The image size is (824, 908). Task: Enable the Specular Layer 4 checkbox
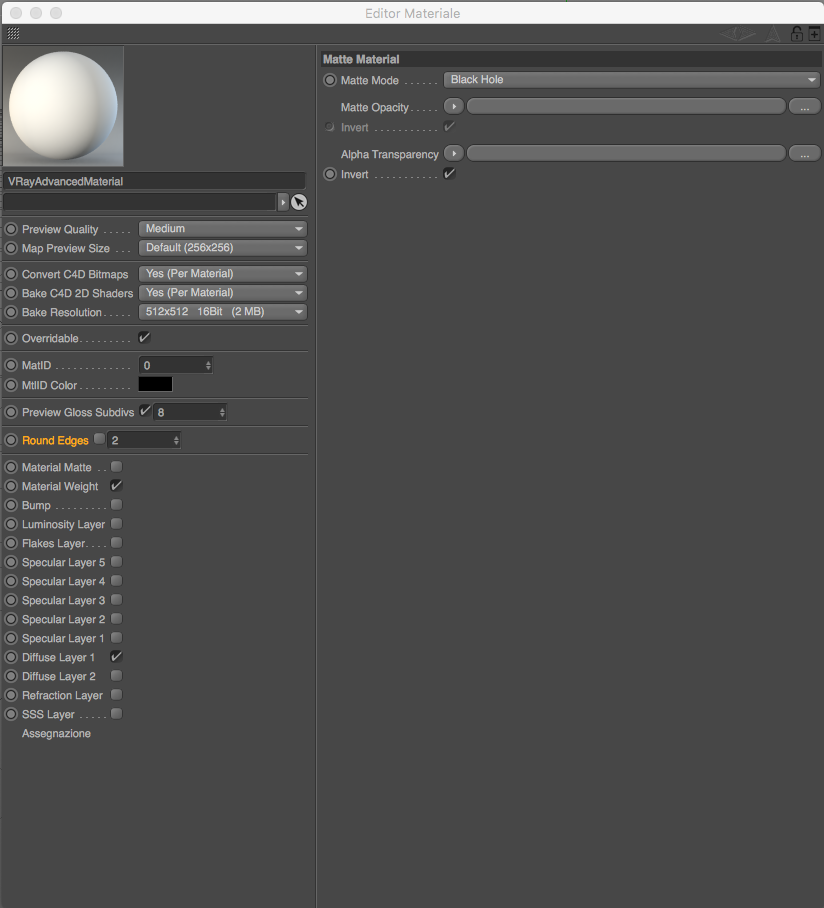tap(116, 580)
